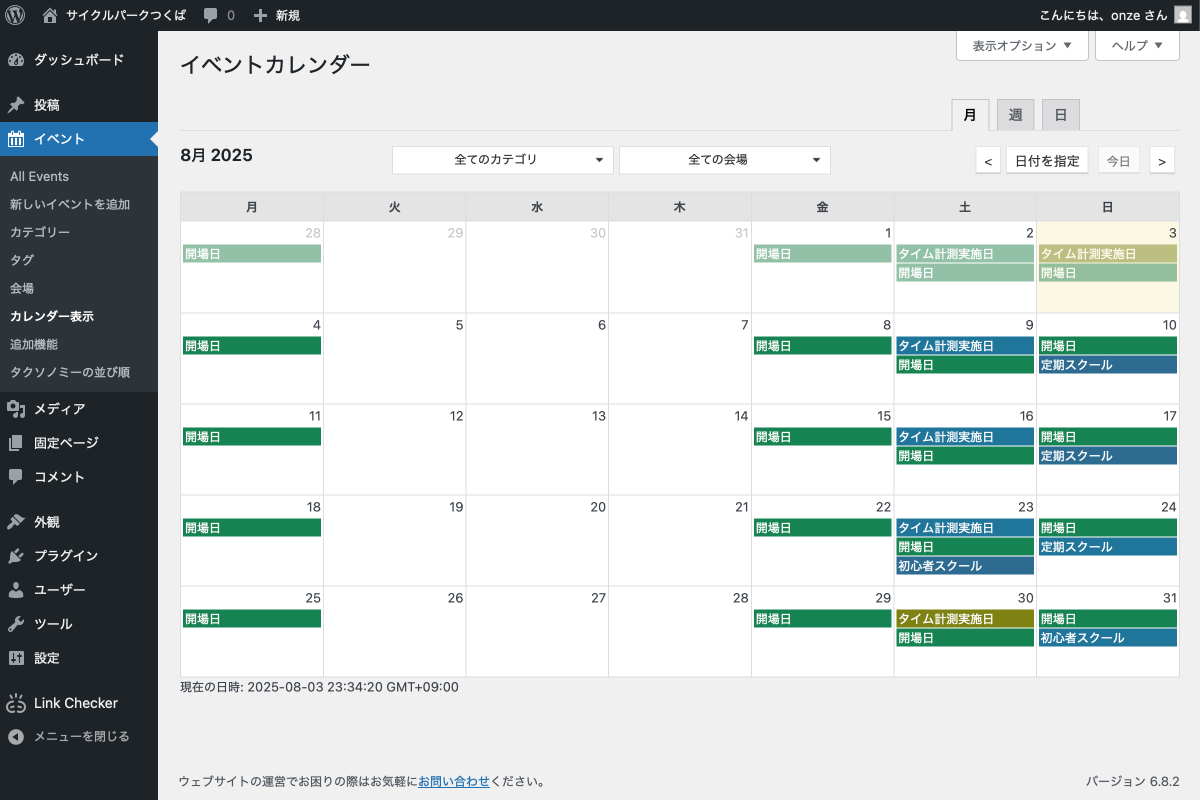Click the プラグイン plug icon
Screen dimensions: 1200x800
pyautogui.click(x=16, y=555)
